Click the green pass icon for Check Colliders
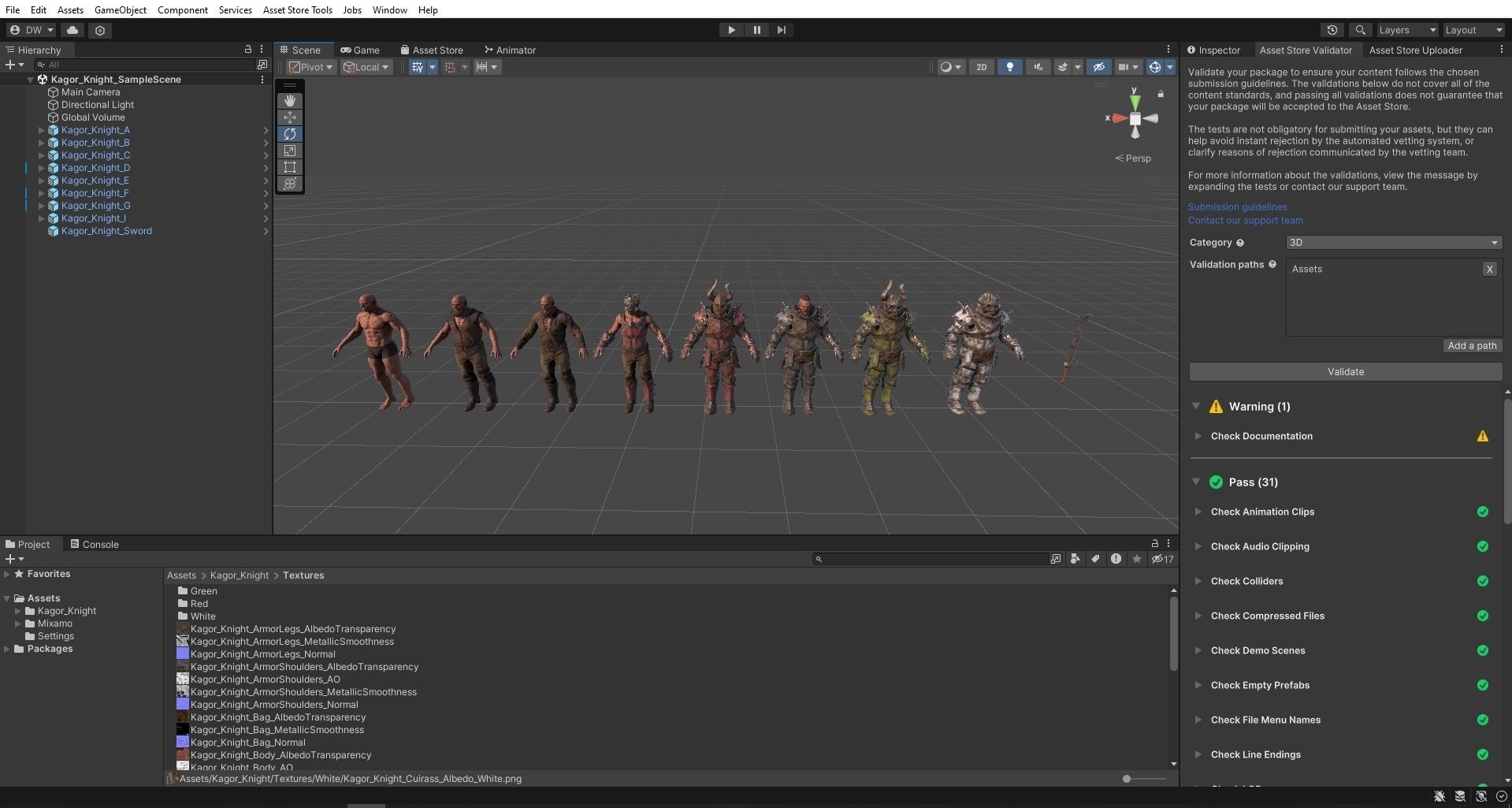1512x808 pixels. (x=1483, y=581)
